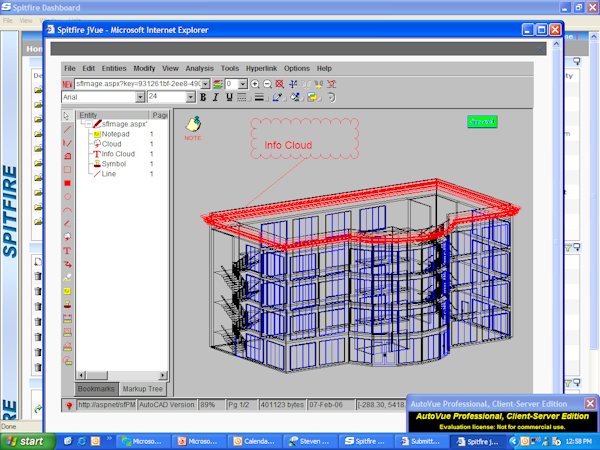This screenshot has width=600, height=450.
Task: Select the area measurement tool
Action: click(67, 332)
